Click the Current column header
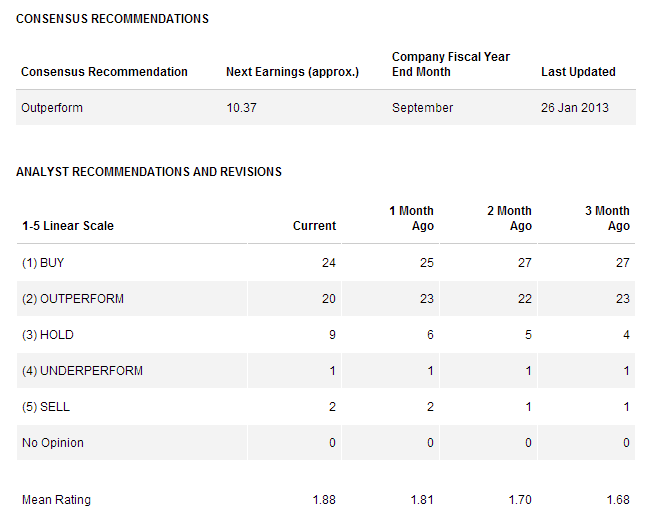This screenshot has height=519, width=645. 314,226
